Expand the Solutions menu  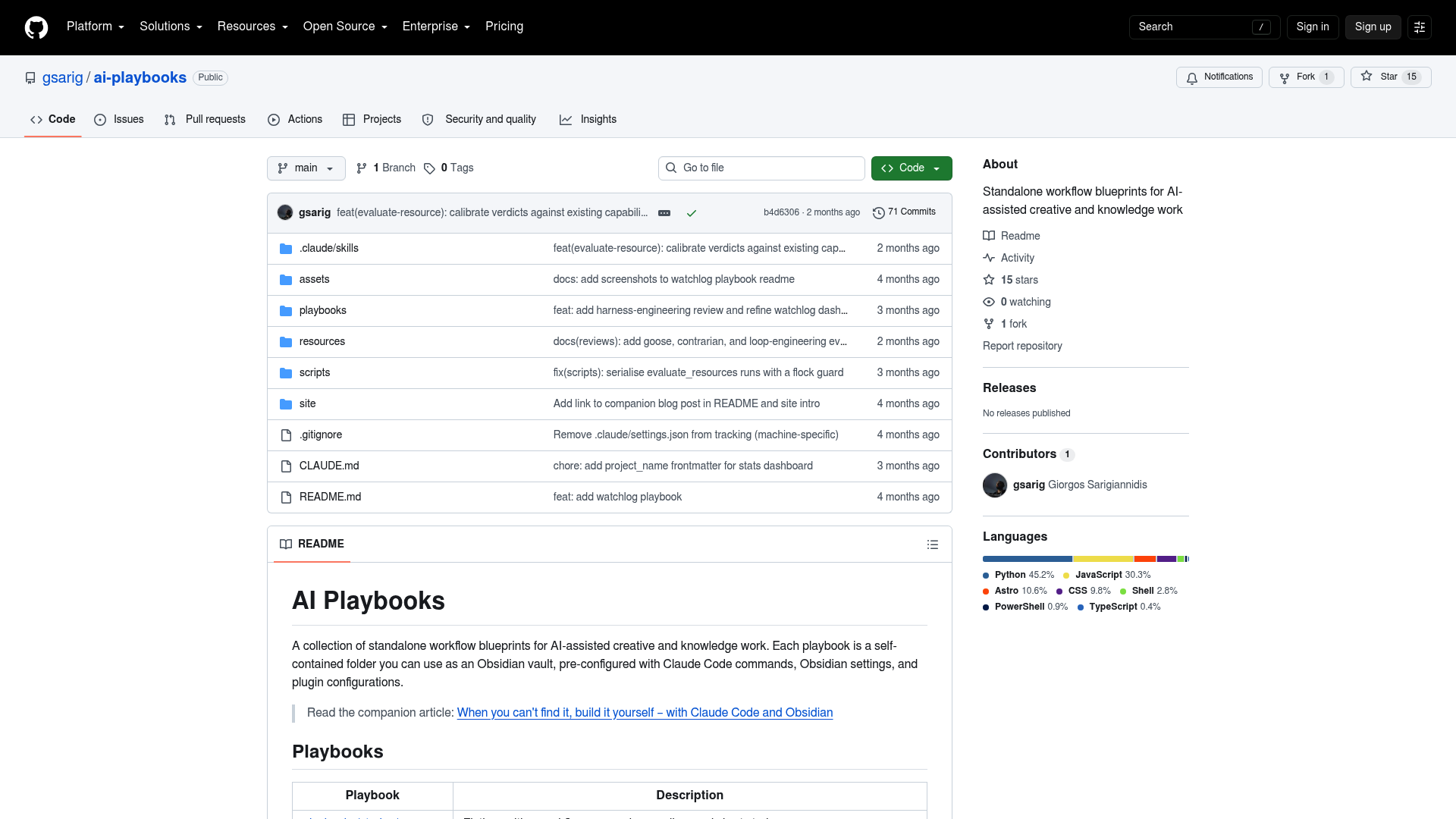coord(171,27)
